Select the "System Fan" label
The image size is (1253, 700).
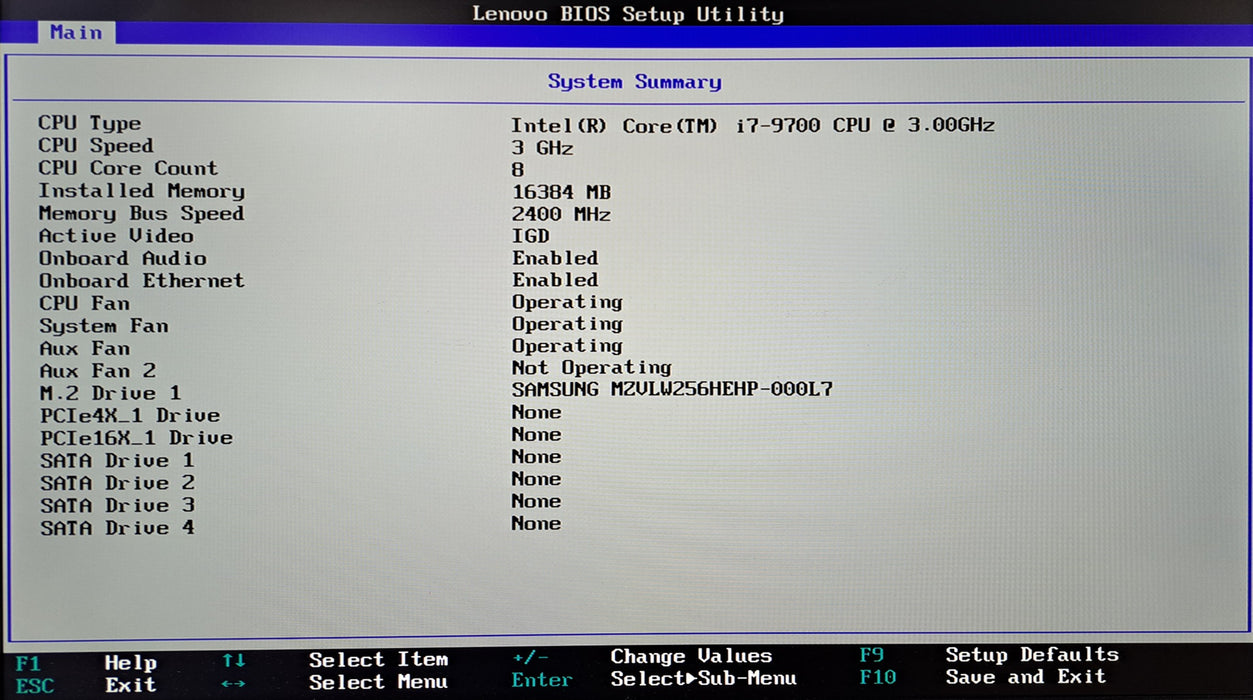pyautogui.click(x=104, y=326)
